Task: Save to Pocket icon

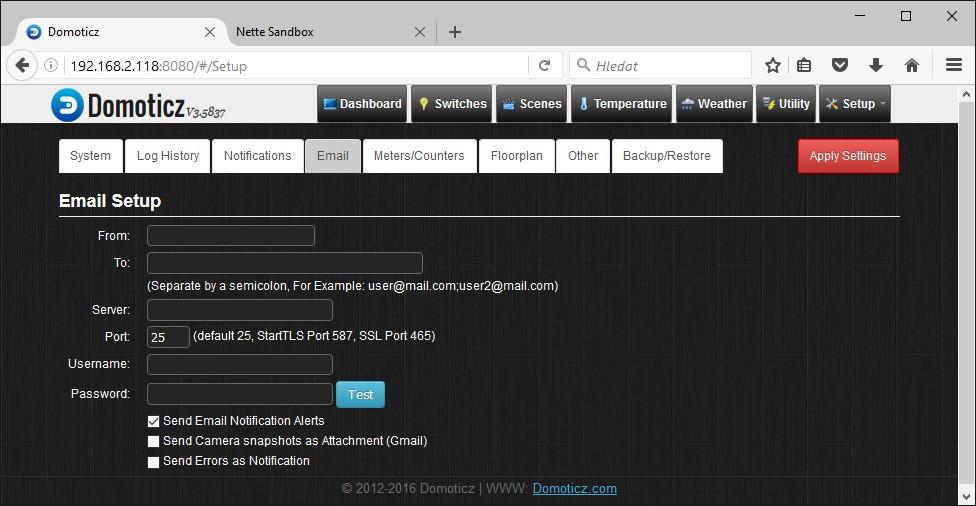Action: click(x=840, y=65)
